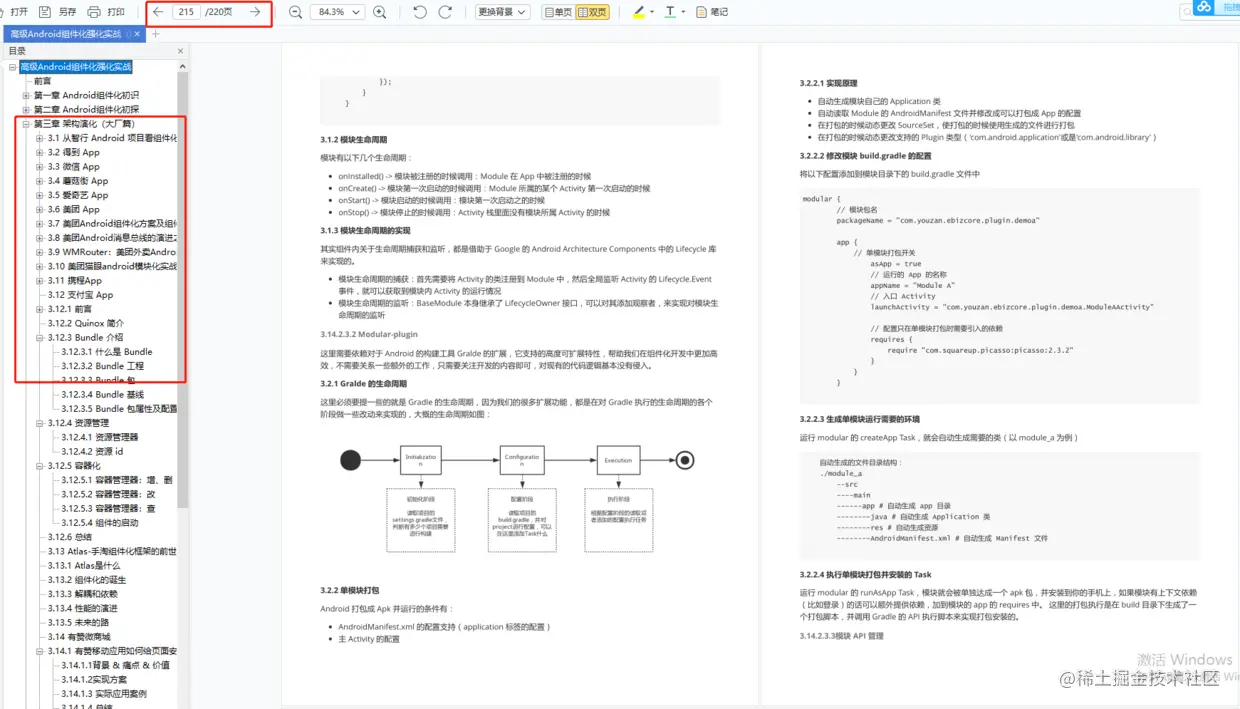1240x709 pixels.
Task: Expand 3.2 得到 App node
Action: [40, 153]
